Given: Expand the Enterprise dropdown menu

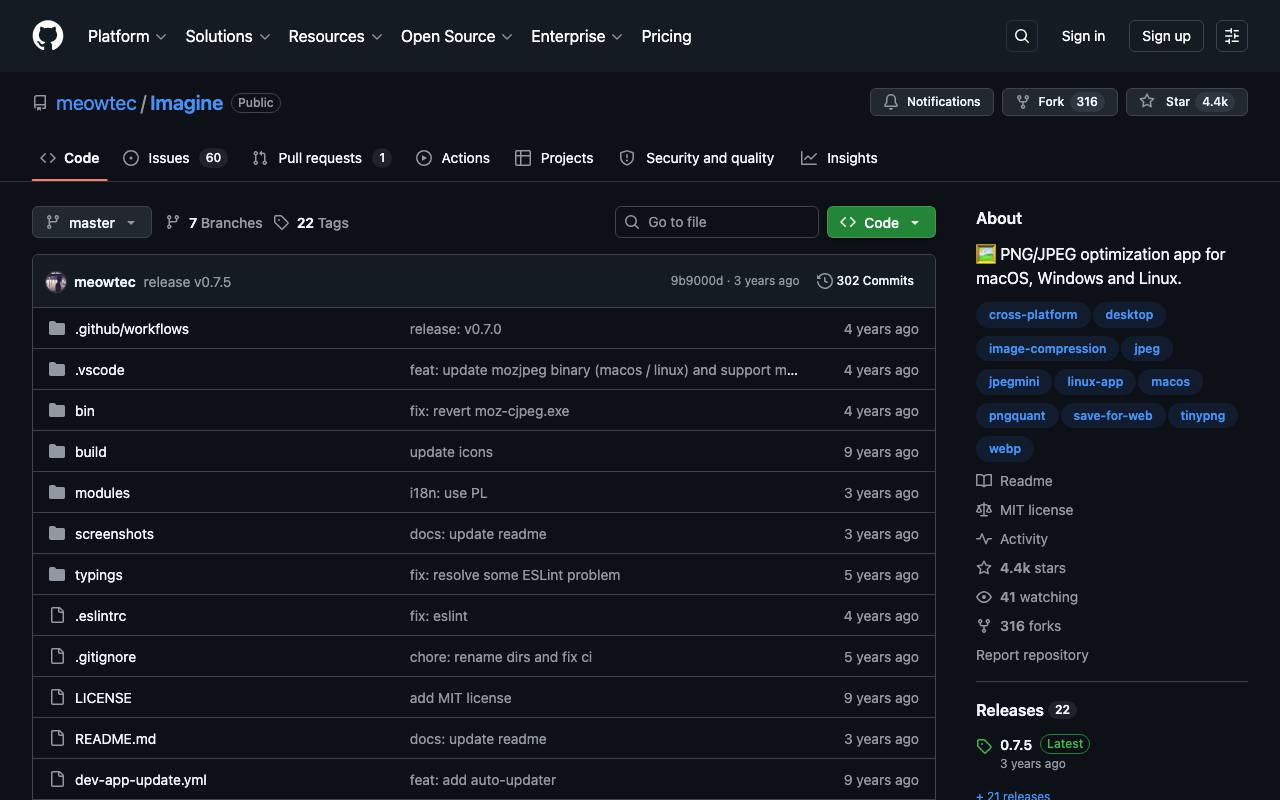Looking at the screenshot, I should pyautogui.click(x=577, y=36).
